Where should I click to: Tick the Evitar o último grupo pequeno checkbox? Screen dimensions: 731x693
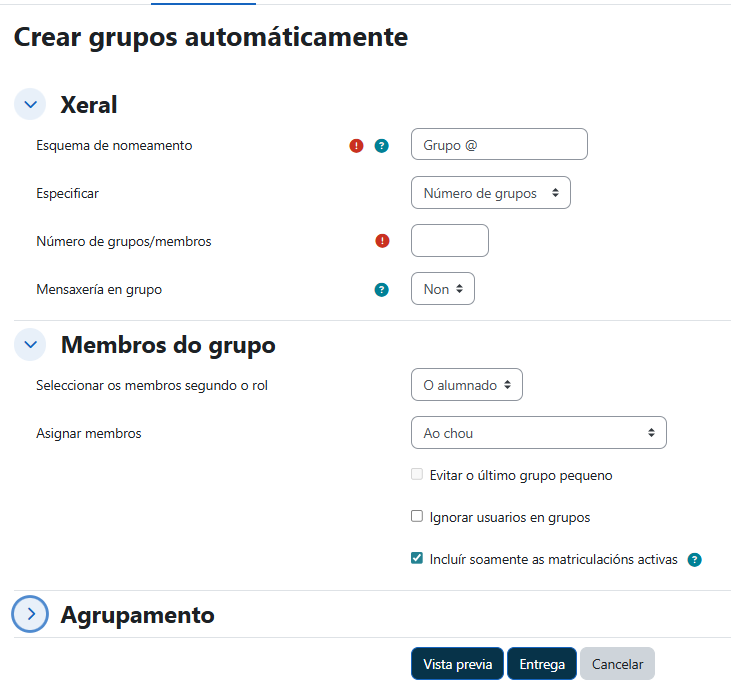click(x=417, y=475)
